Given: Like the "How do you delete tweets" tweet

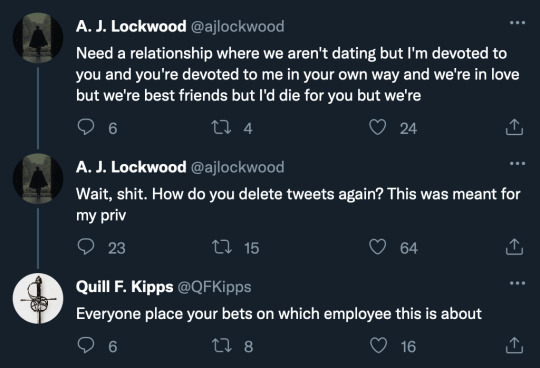Looking at the screenshot, I should tap(377, 247).
